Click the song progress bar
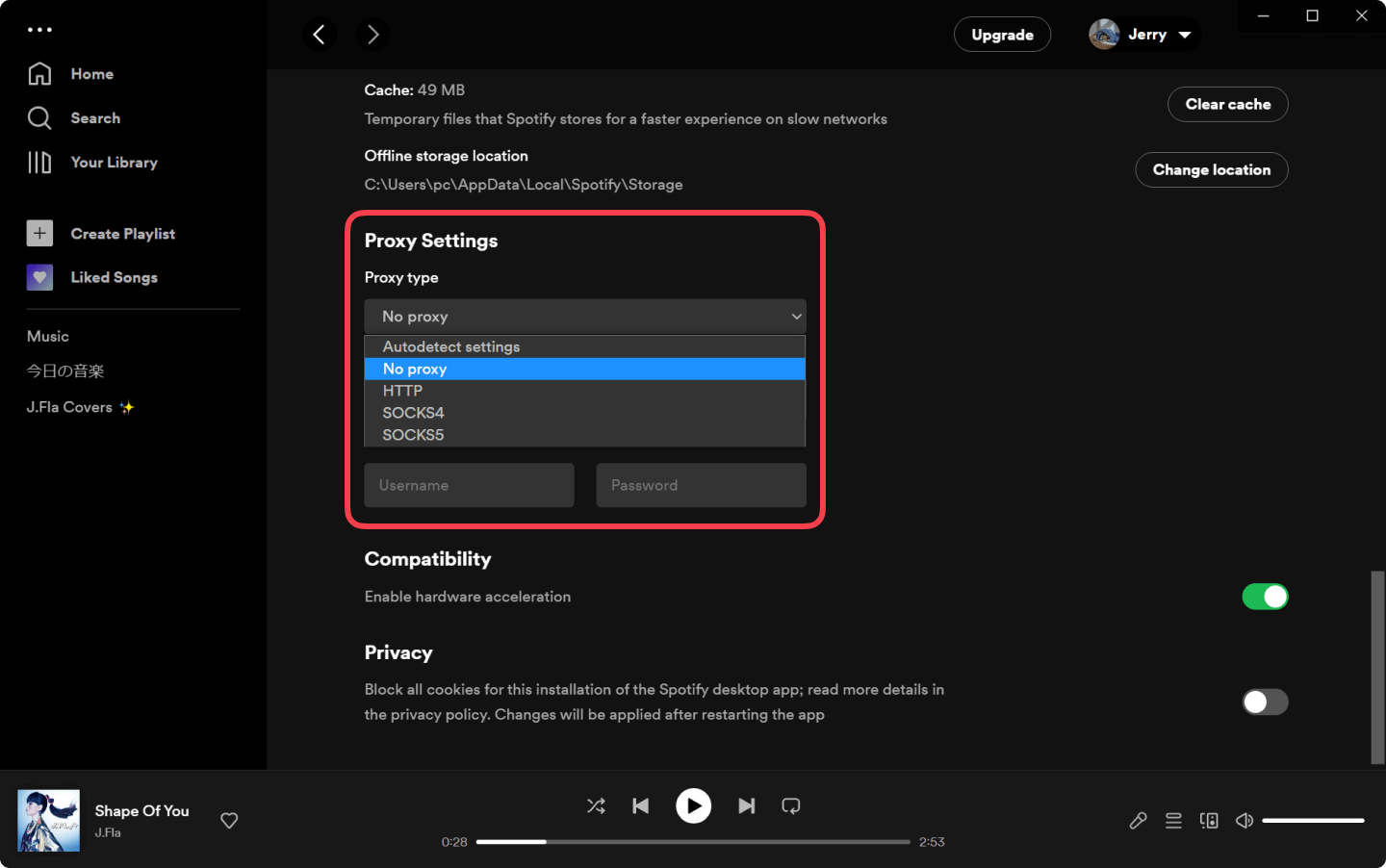The height and width of the screenshot is (868, 1386). pos(693,842)
